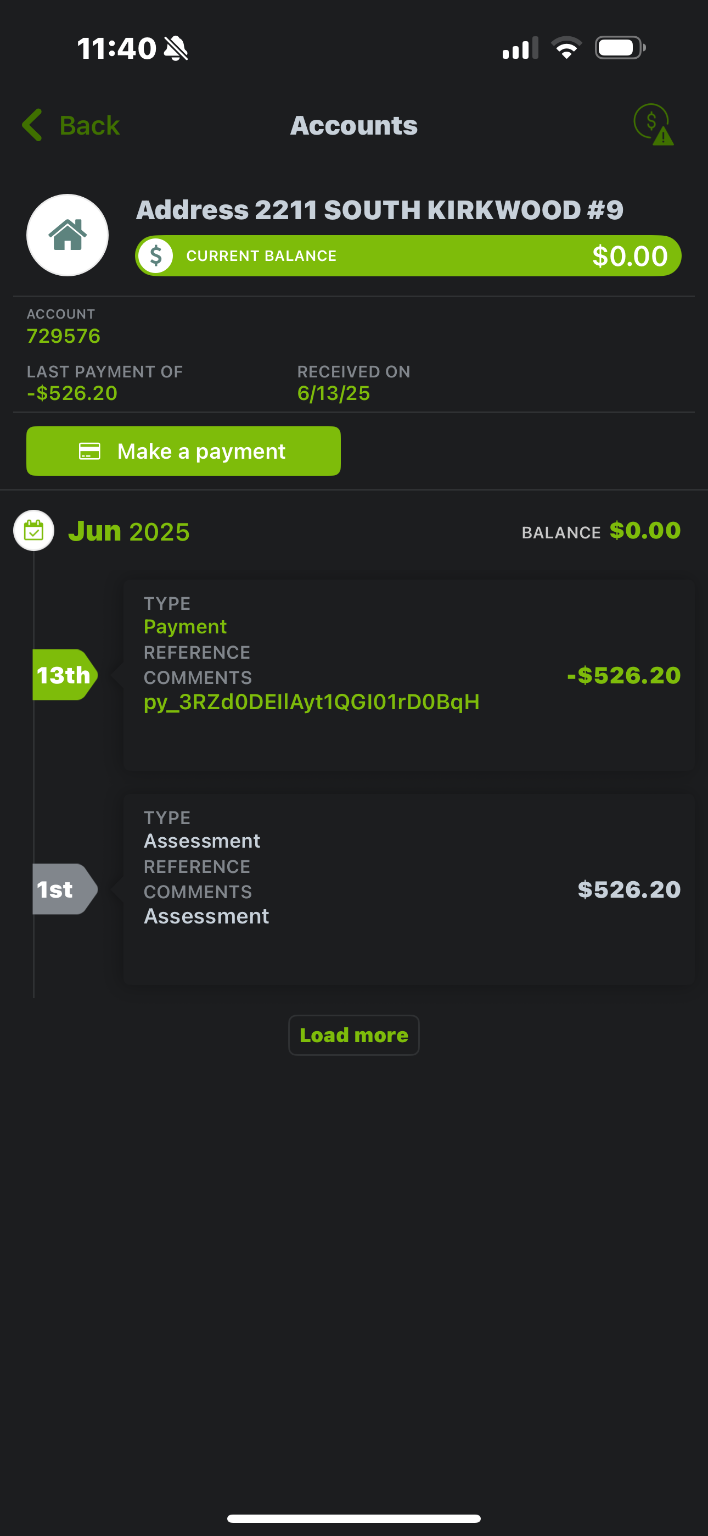
Task: Tap the Wi-Fi status icon
Action: pos(567,48)
